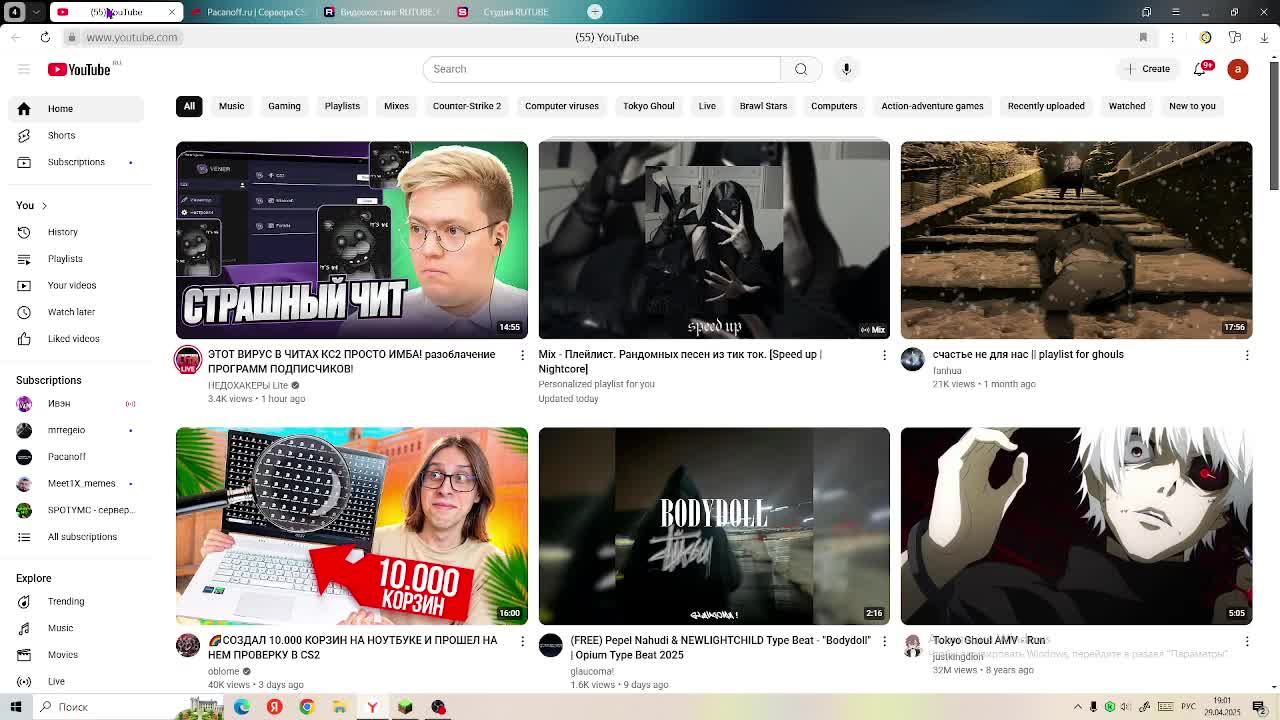Click the search magnifier button
The width and height of the screenshot is (1280, 720).
801,69
